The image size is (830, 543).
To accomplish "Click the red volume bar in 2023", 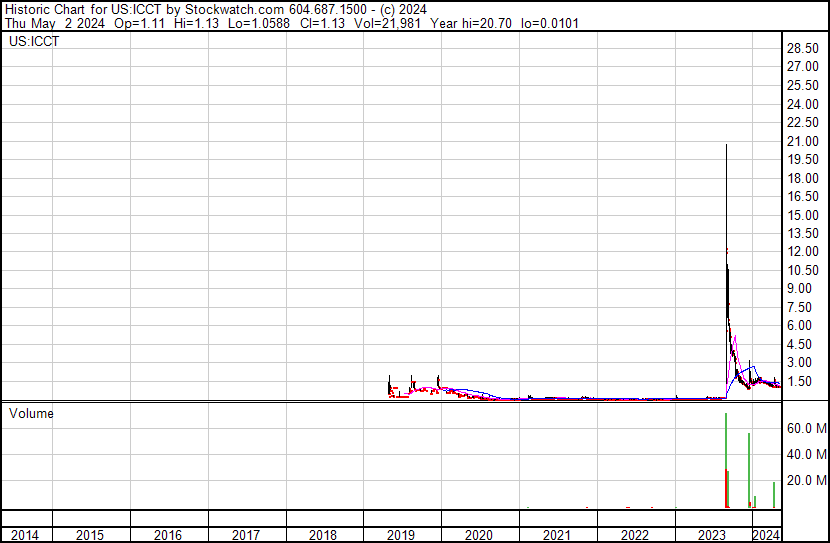I will [727, 488].
